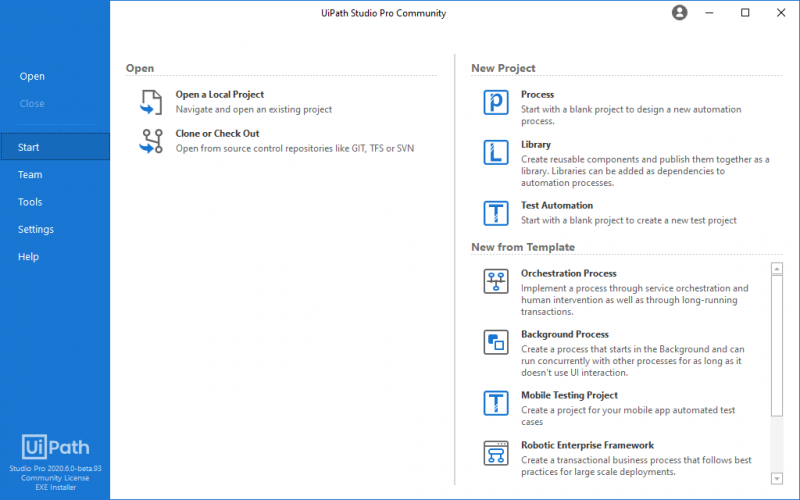Select the Process project icon
The image size is (800, 500).
496,102
